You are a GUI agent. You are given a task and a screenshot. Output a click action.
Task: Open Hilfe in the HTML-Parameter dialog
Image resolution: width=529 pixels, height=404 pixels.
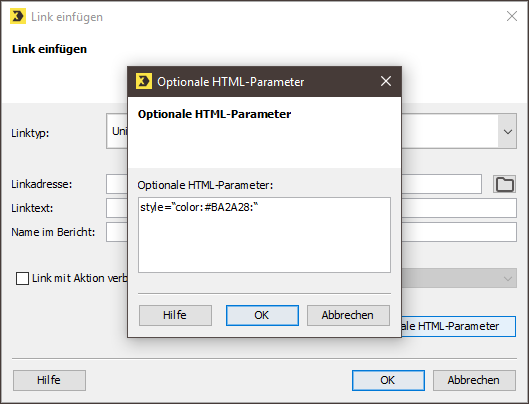[175, 315]
